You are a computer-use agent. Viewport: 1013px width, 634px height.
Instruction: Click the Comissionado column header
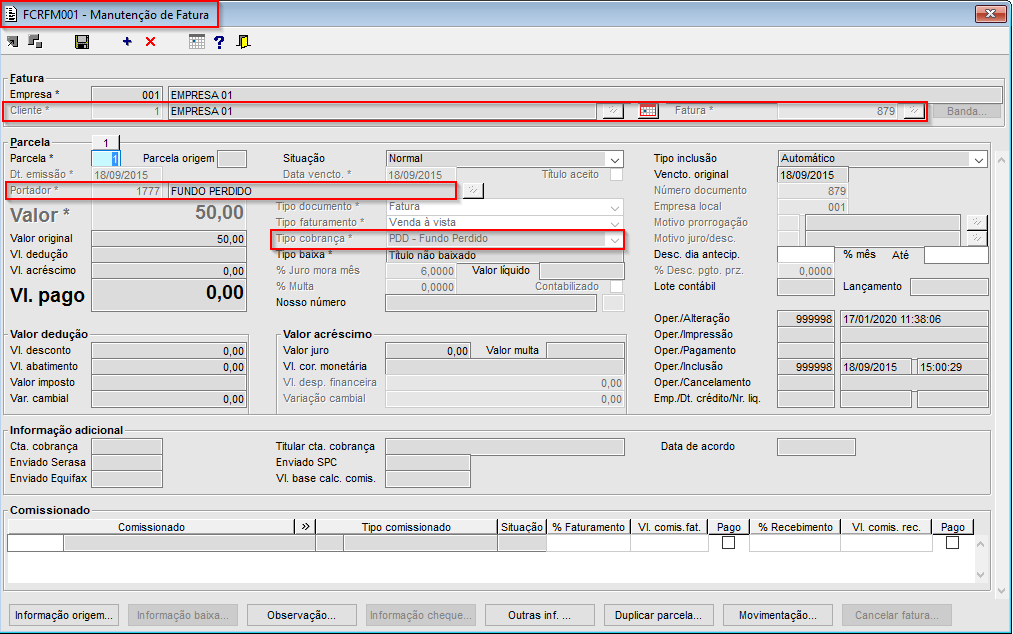151,527
